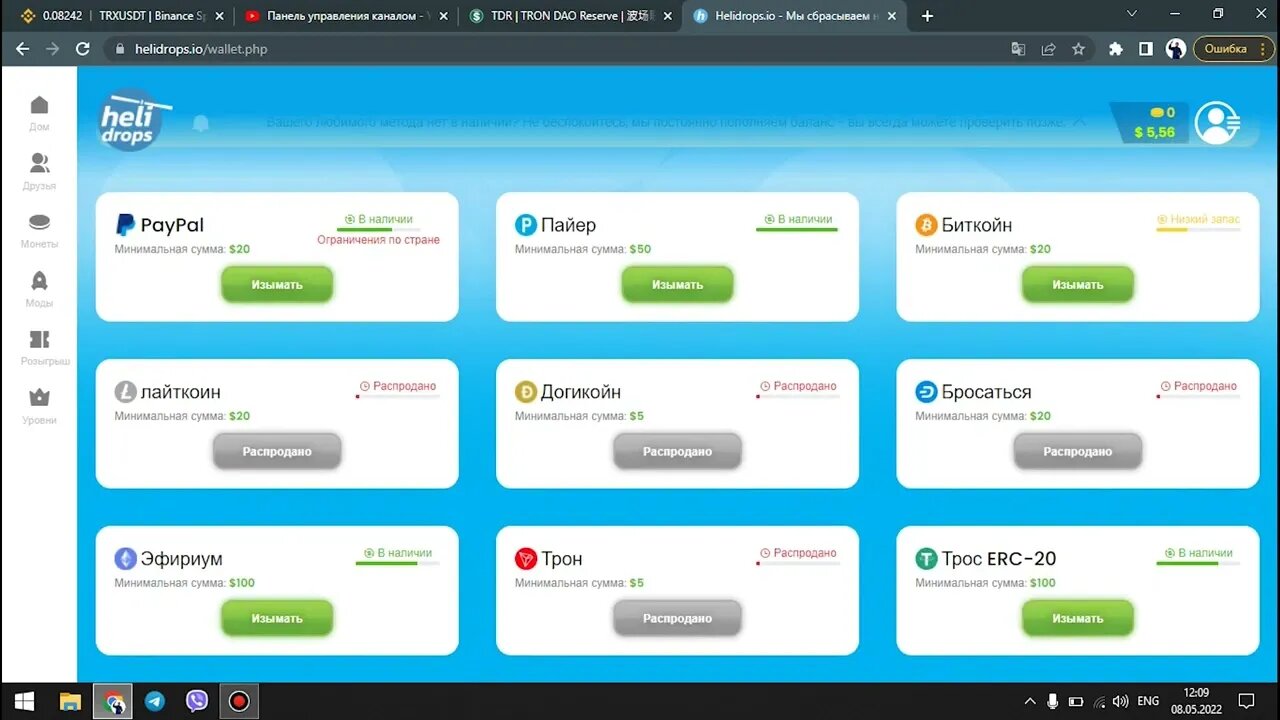The image size is (1280, 720).
Task: Click Биткойн Низкий запас stock bar
Action: [1198, 230]
